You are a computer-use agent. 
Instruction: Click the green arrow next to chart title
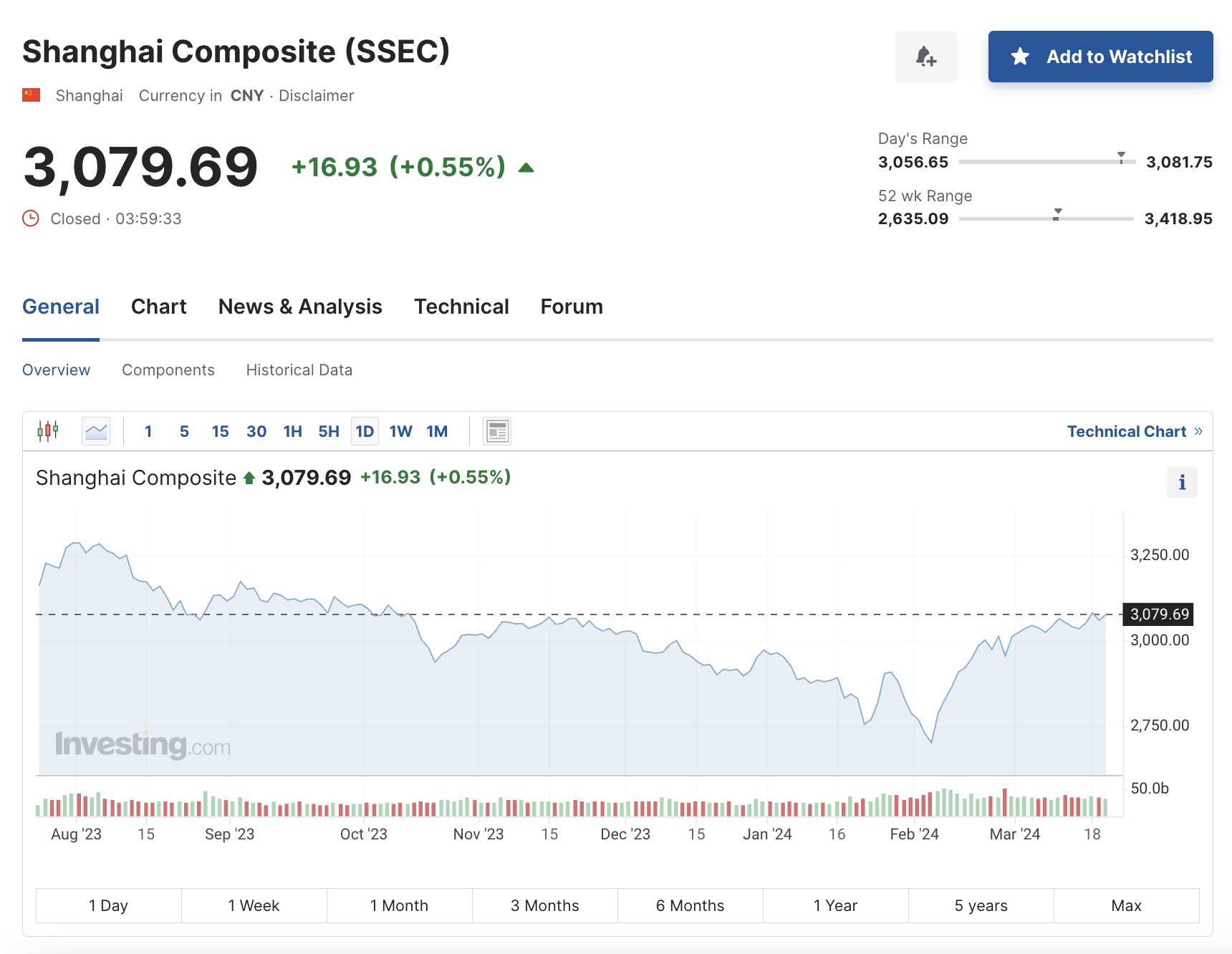(x=249, y=478)
